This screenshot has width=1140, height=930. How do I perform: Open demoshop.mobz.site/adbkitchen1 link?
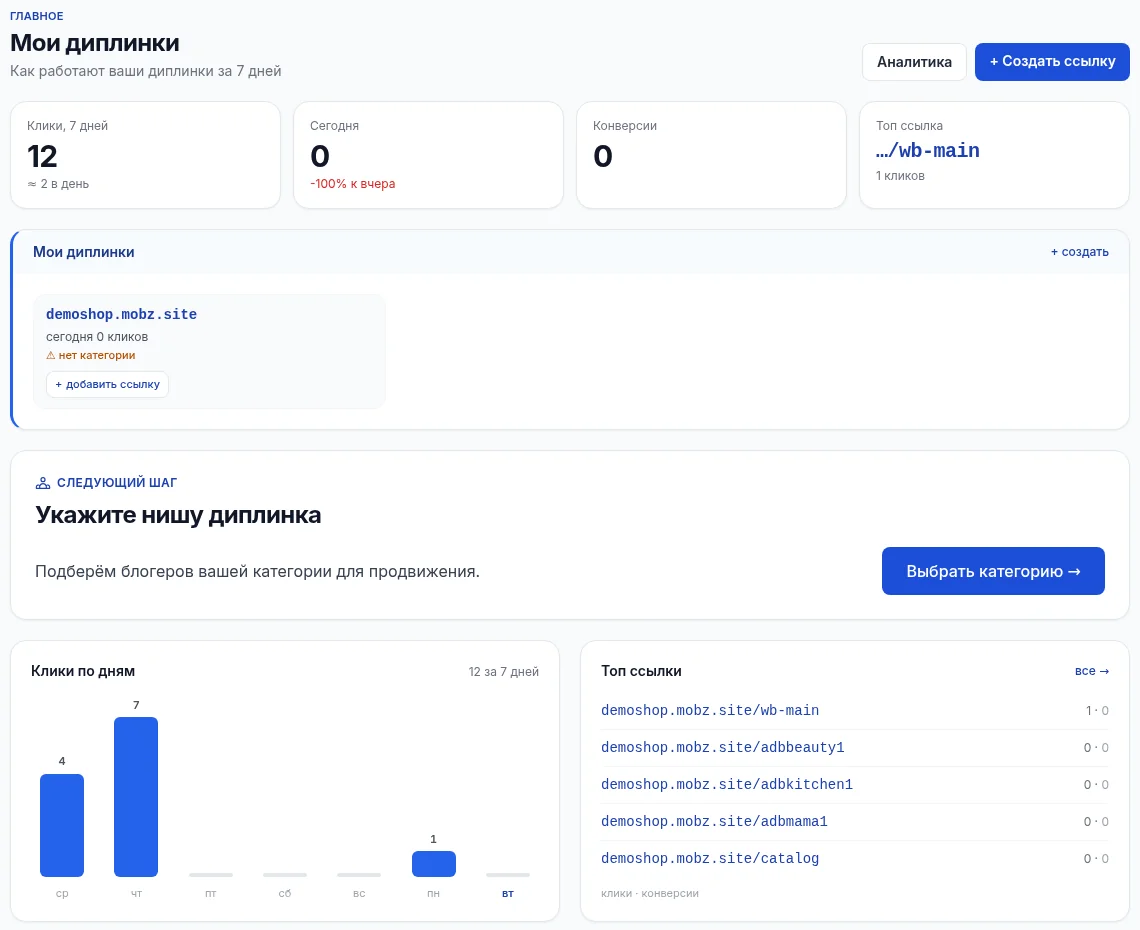pos(727,785)
